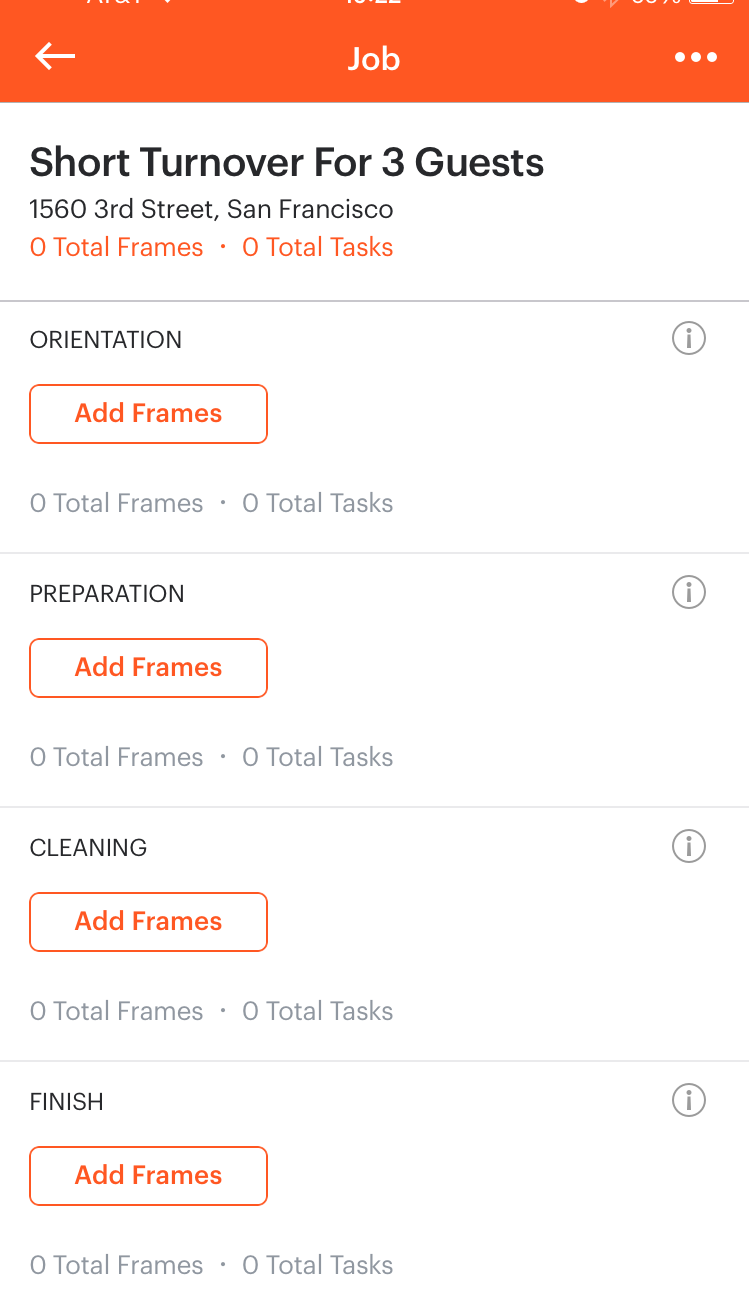Open the three-dot overflow menu

[x=695, y=57]
